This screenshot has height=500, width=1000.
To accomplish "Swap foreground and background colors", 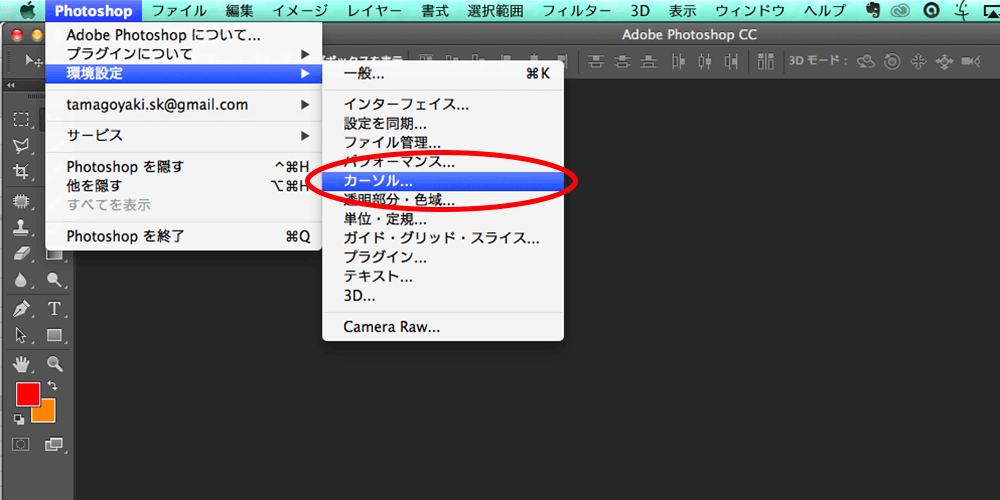I will (x=52, y=386).
